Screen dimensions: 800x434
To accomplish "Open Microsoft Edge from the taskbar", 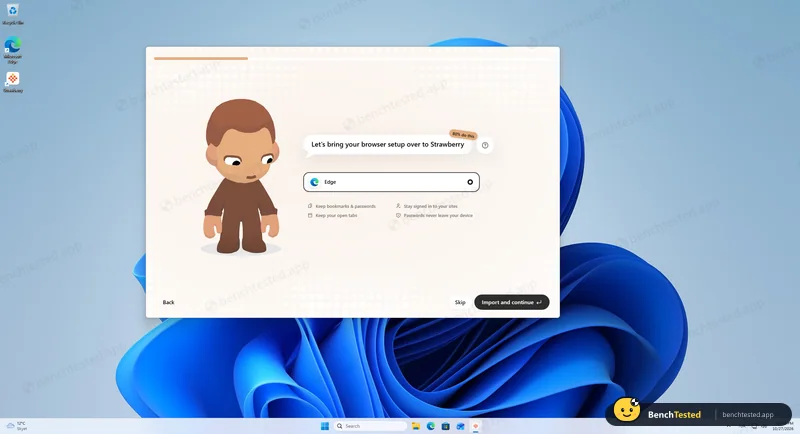I will point(431,426).
